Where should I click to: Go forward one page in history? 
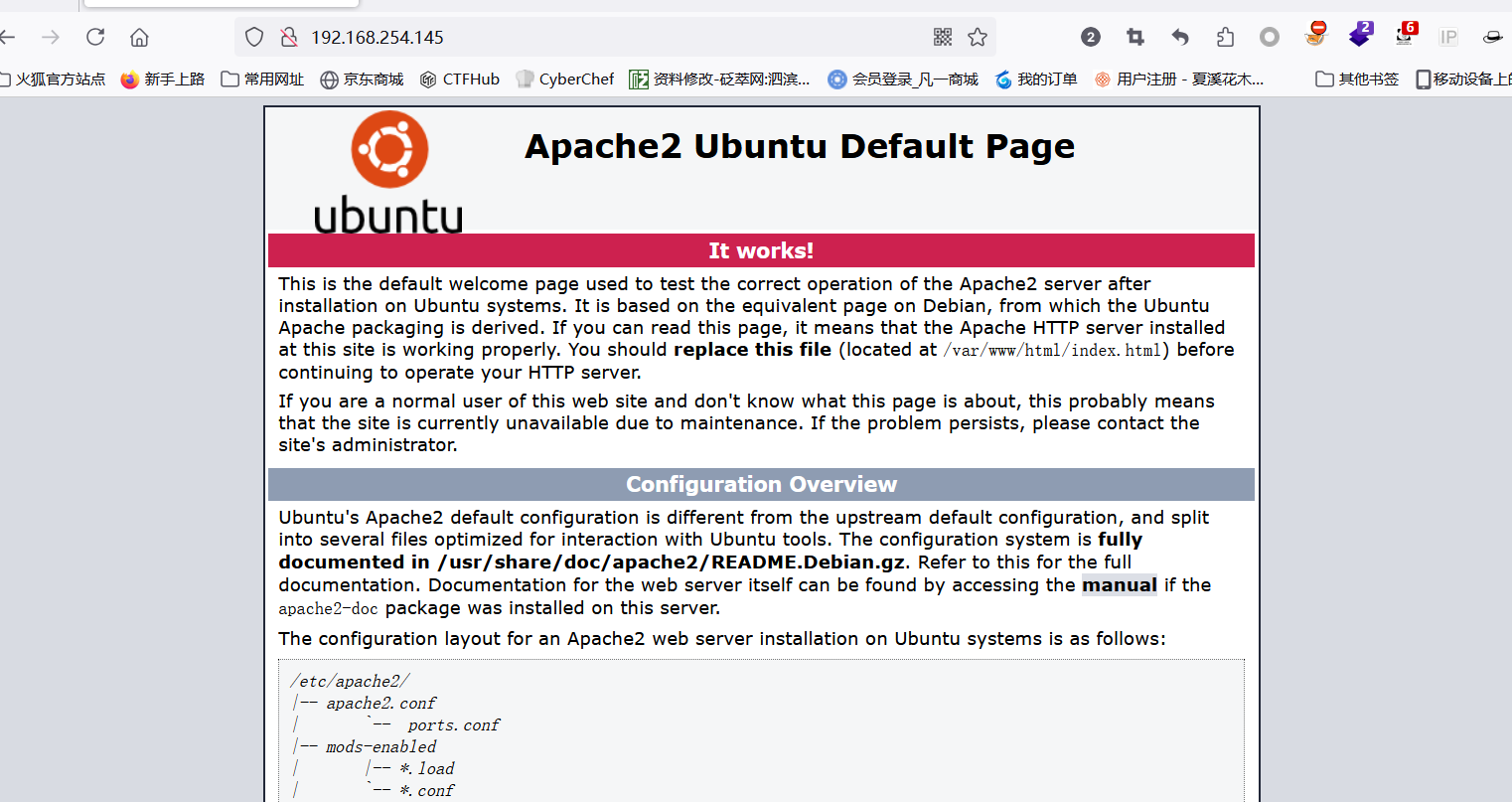coord(51,37)
